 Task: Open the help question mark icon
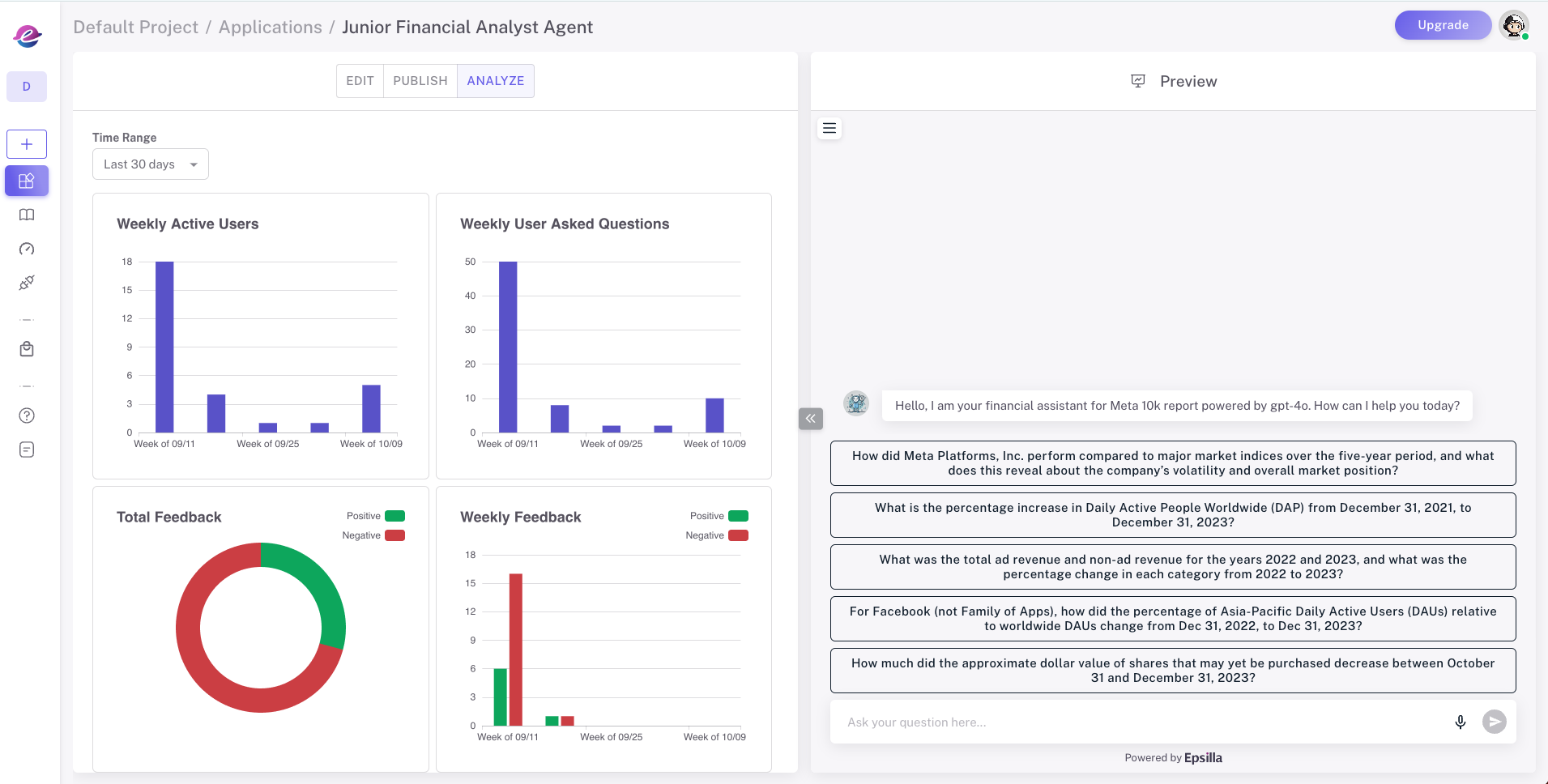pyautogui.click(x=27, y=415)
